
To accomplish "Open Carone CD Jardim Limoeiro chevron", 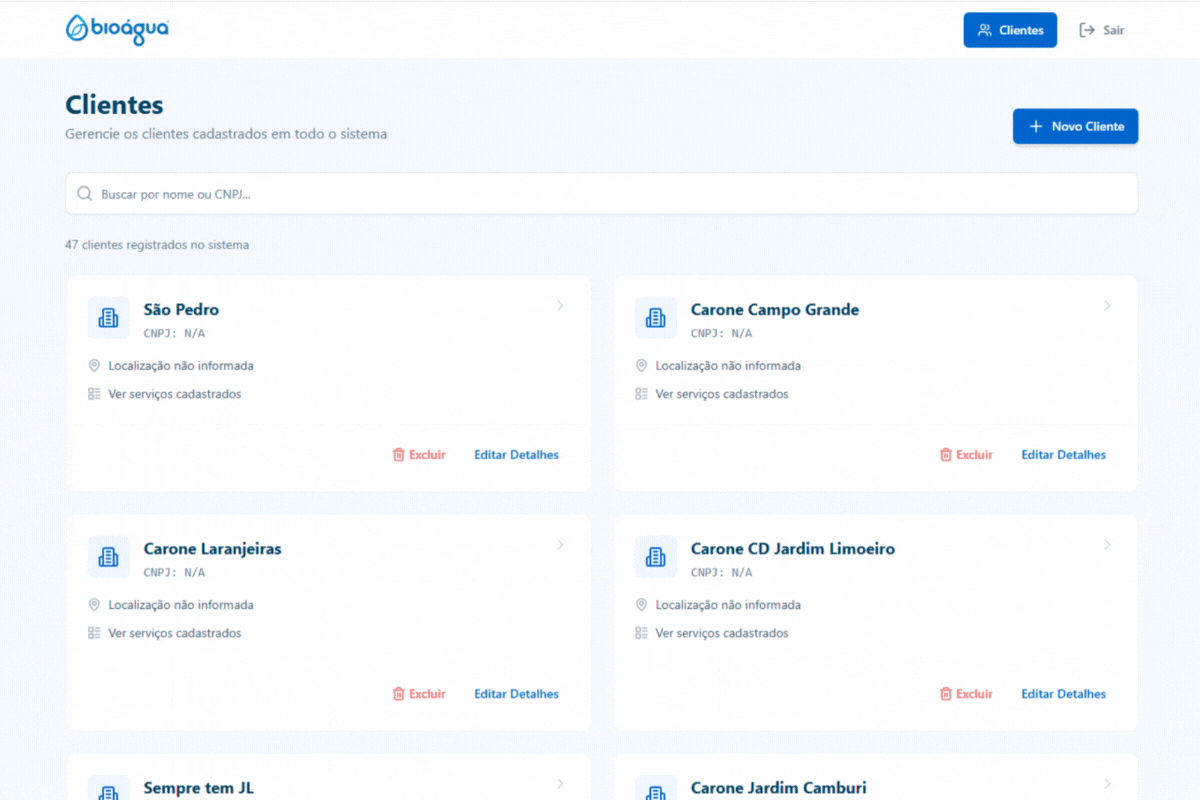I will pyautogui.click(x=1107, y=545).
